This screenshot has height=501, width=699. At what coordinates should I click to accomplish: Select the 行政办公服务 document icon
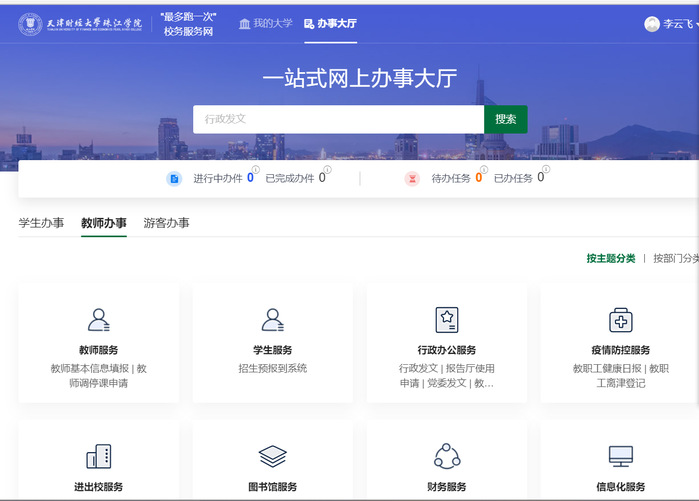(x=447, y=319)
